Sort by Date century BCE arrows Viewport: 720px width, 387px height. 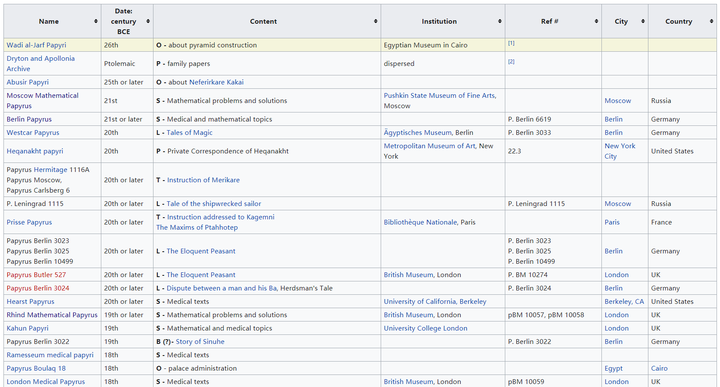pos(148,22)
